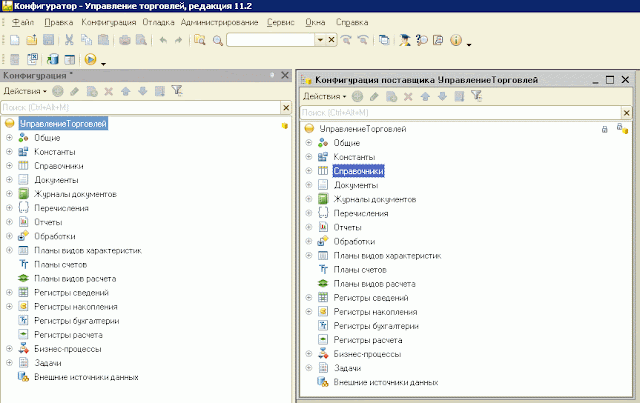
Task: Select Регистры бухгалтерии in supplier tree
Action: tap(376, 326)
